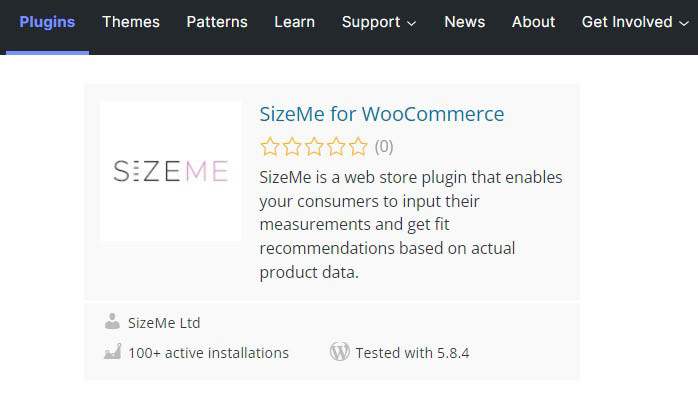
Task: Click the SizeMe logo thumbnail
Action: 171,171
